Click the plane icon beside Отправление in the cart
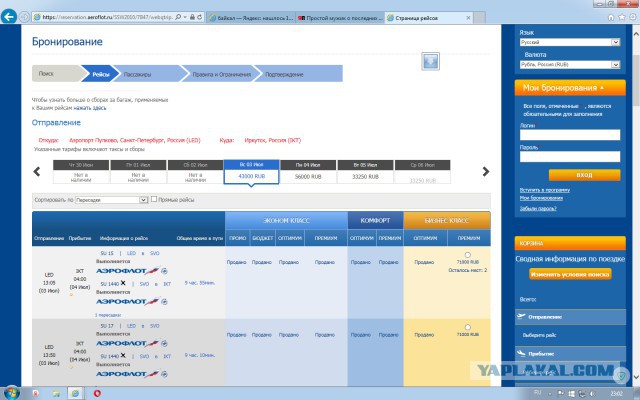Screen dimensions: 640x400 pyautogui.click(x=521, y=316)
